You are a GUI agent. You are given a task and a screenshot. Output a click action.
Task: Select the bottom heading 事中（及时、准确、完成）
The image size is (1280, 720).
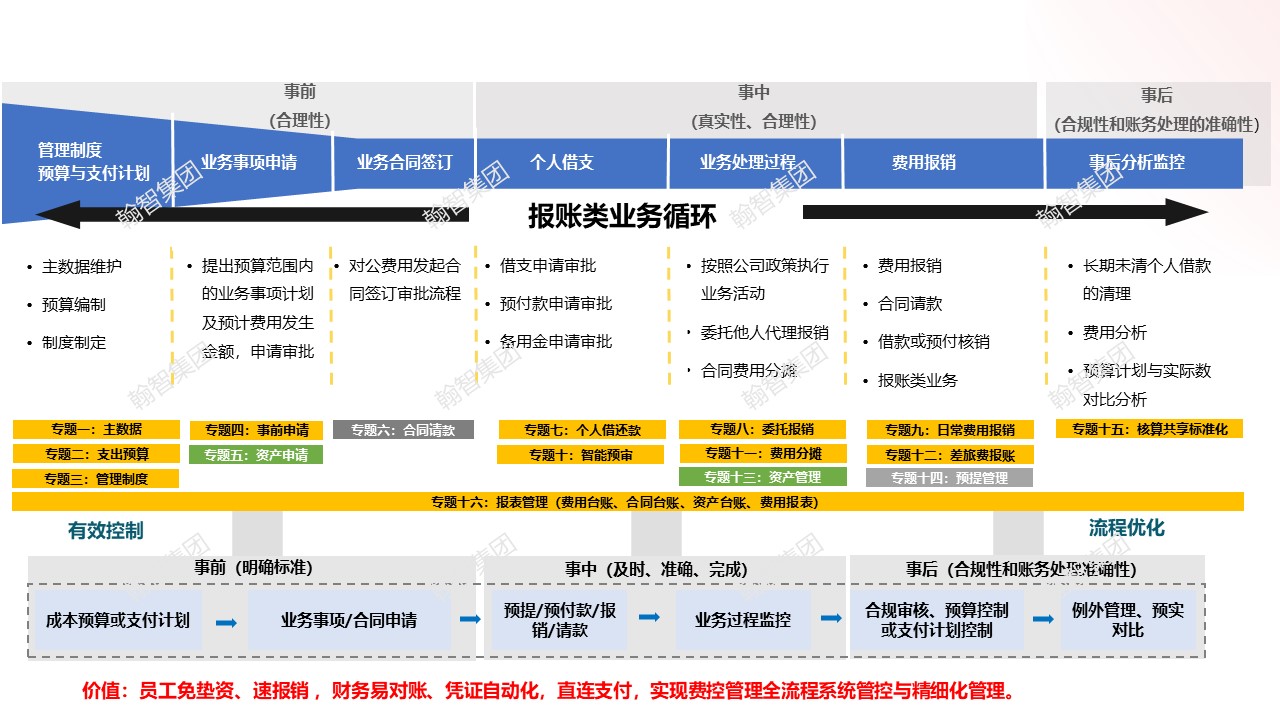pos(656,570)
